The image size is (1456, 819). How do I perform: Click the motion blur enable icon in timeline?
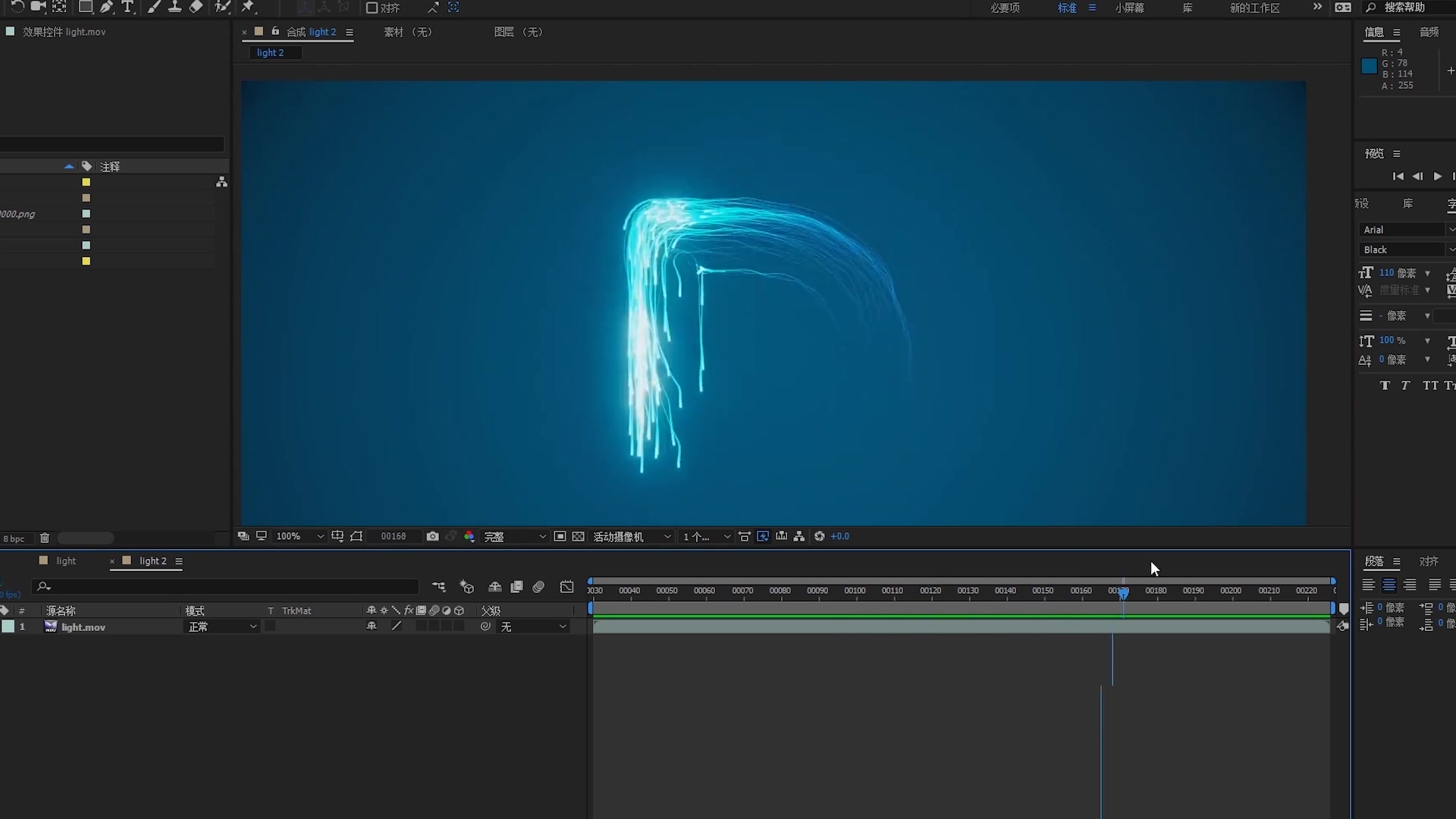click(x=538, y=587)
